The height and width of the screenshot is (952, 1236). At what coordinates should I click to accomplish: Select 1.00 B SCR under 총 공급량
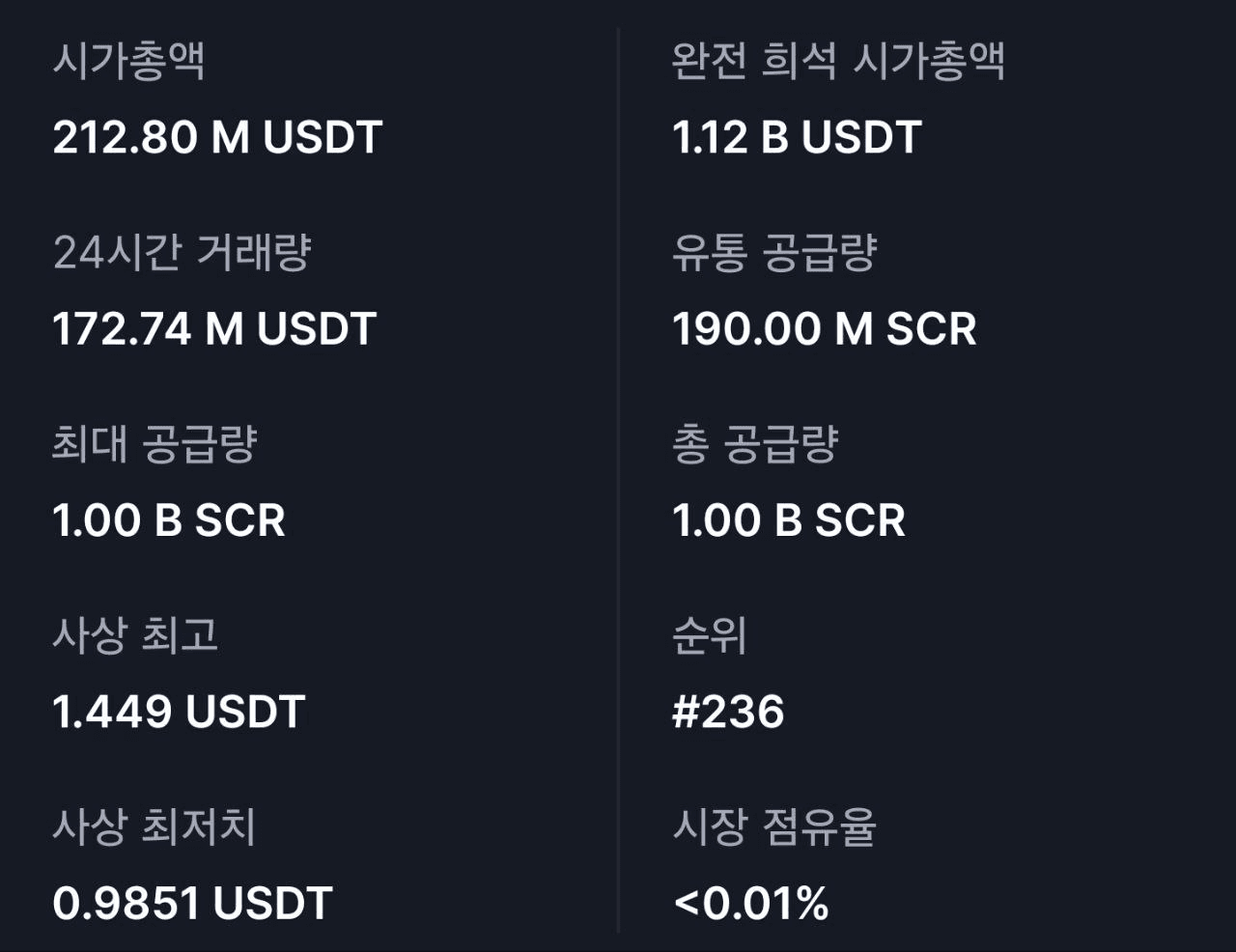tap(789, 520)
